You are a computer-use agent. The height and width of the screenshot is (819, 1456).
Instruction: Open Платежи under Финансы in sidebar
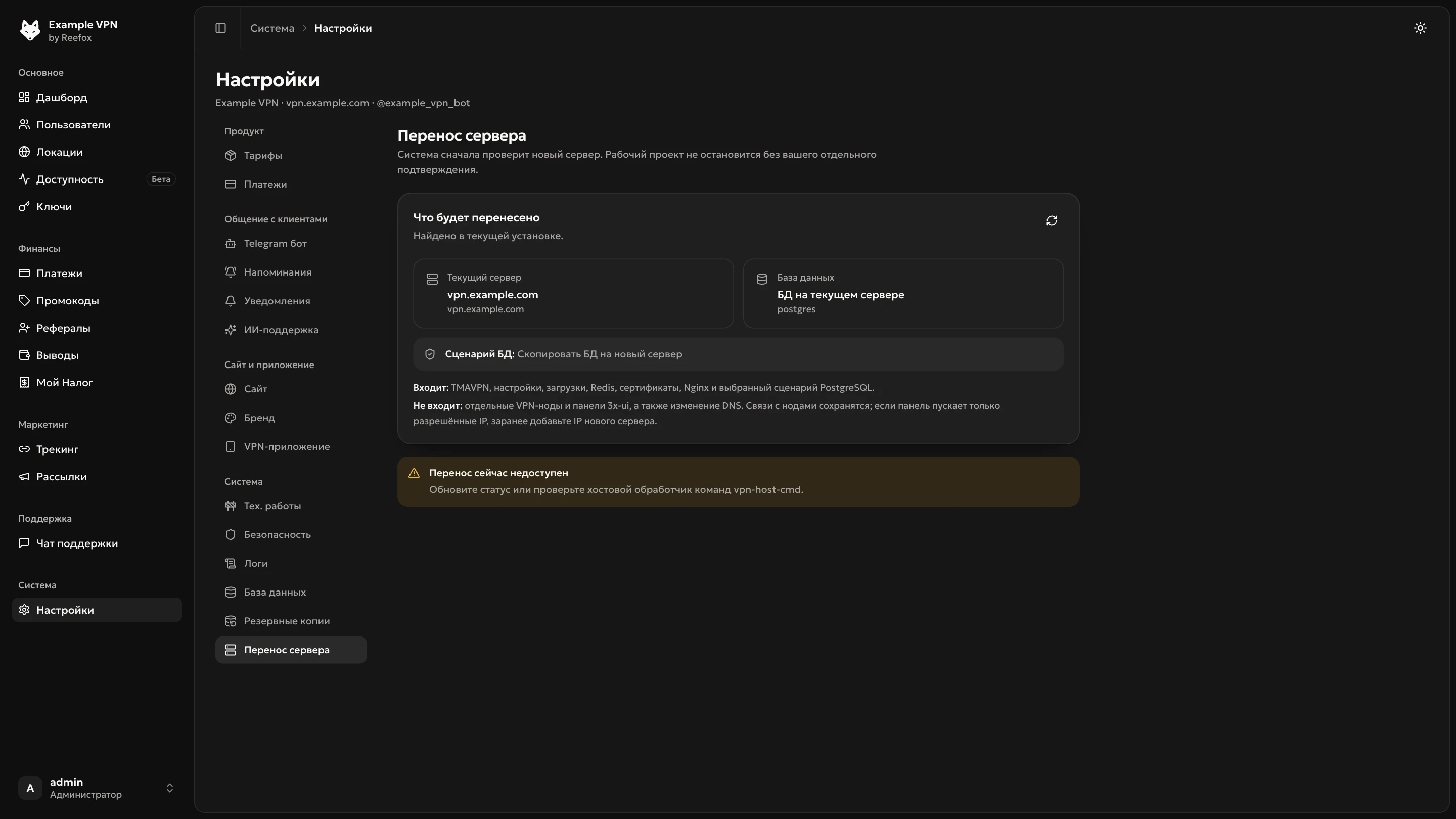[x=97, y=273]
